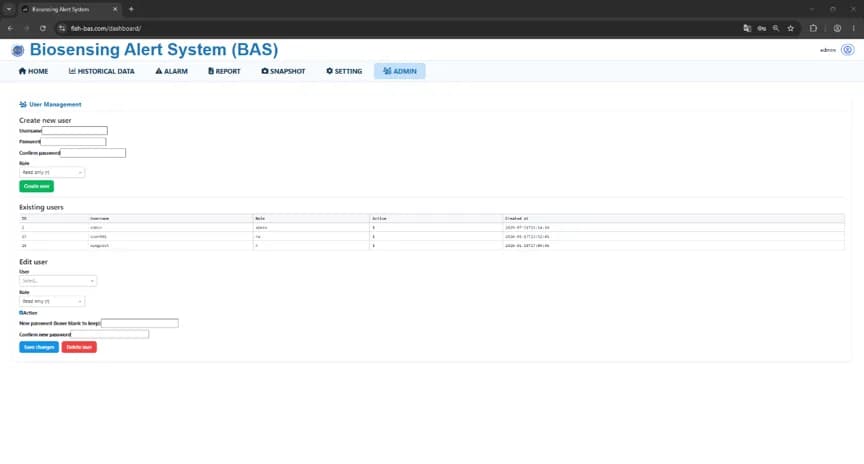This screenshot has height=464, width=864.
Task: Open the browser extensions puzzle icon
Action: point(813,28)
